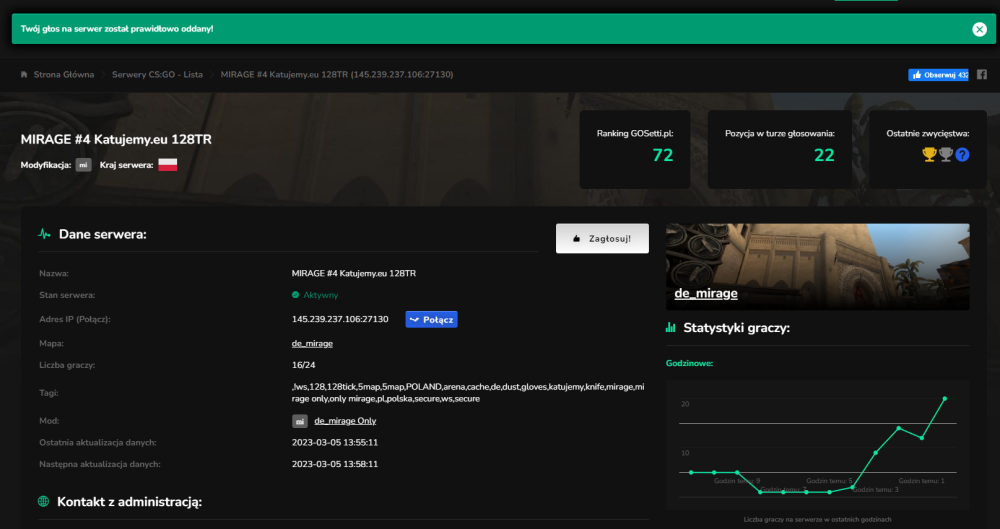Click the server name value in Nazwa row

354,273
